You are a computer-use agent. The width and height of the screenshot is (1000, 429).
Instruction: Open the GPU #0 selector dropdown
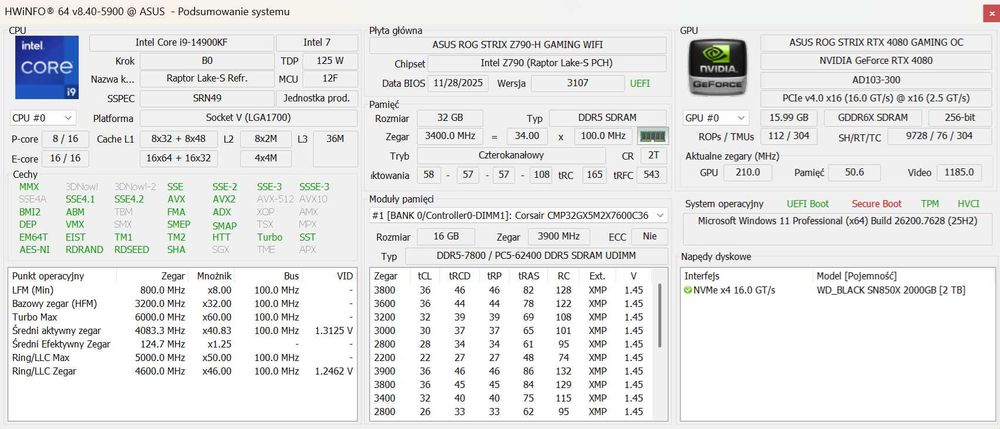click(x=716, y=118)
